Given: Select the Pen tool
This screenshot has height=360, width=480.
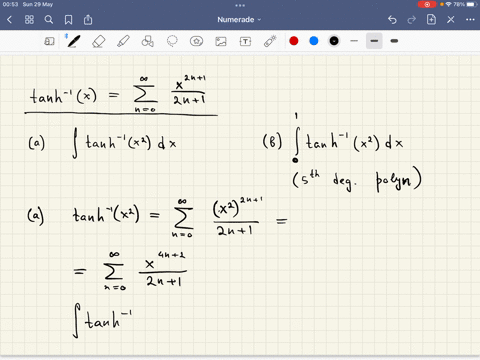Looking at the screenshot, I should (74, 41).
